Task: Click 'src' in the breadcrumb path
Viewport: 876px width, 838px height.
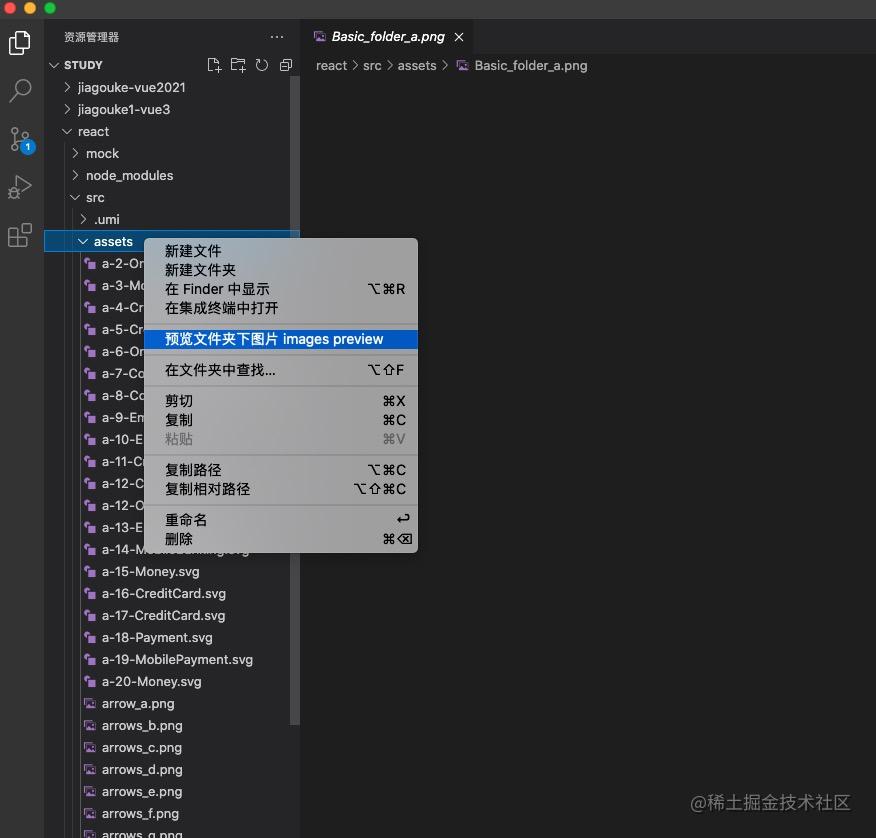Action: coord(372,65)
